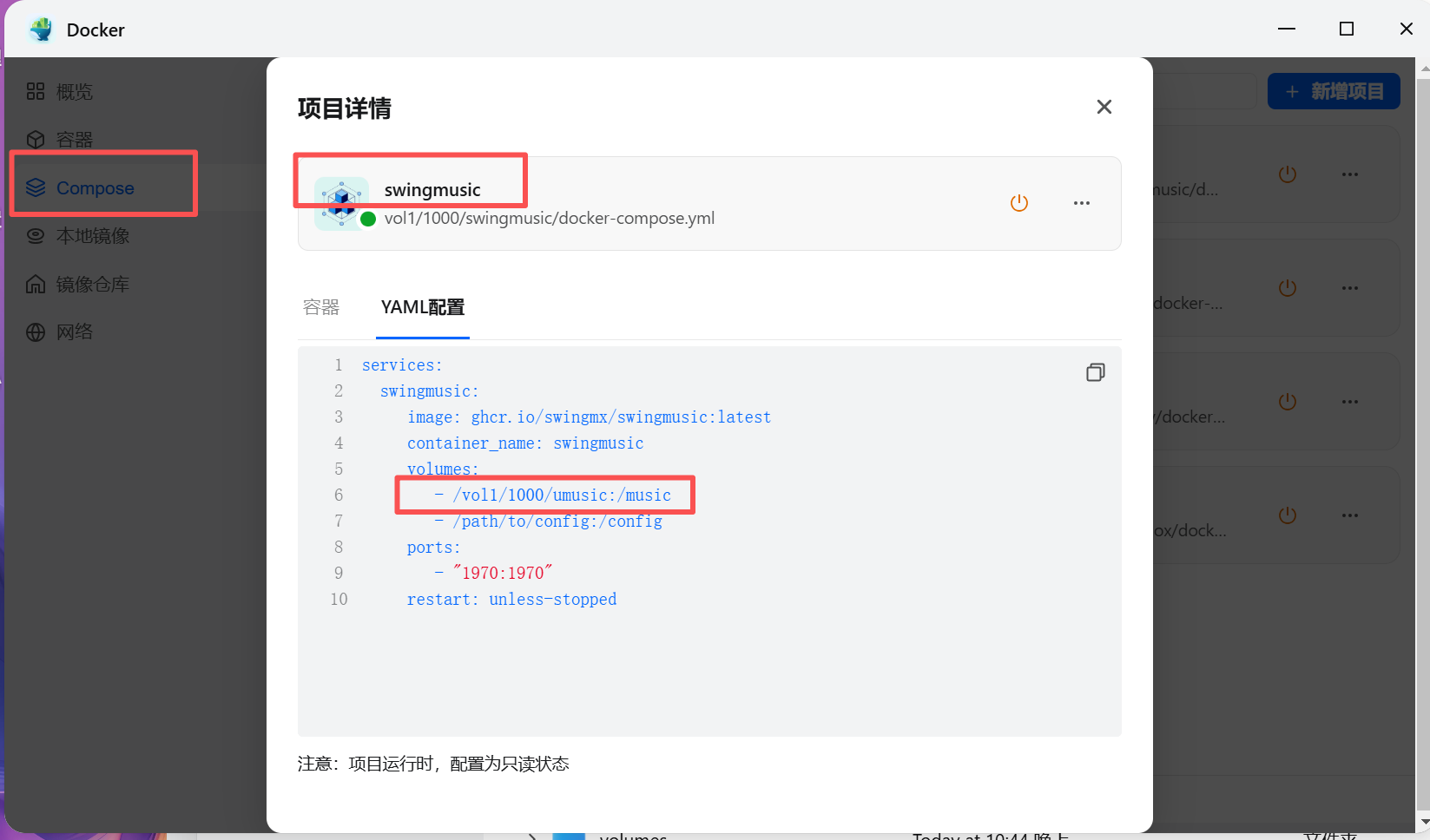This screenshot has width=1430, height=840.
Task: Maximize the Docker window
Action: (1347, 29)
